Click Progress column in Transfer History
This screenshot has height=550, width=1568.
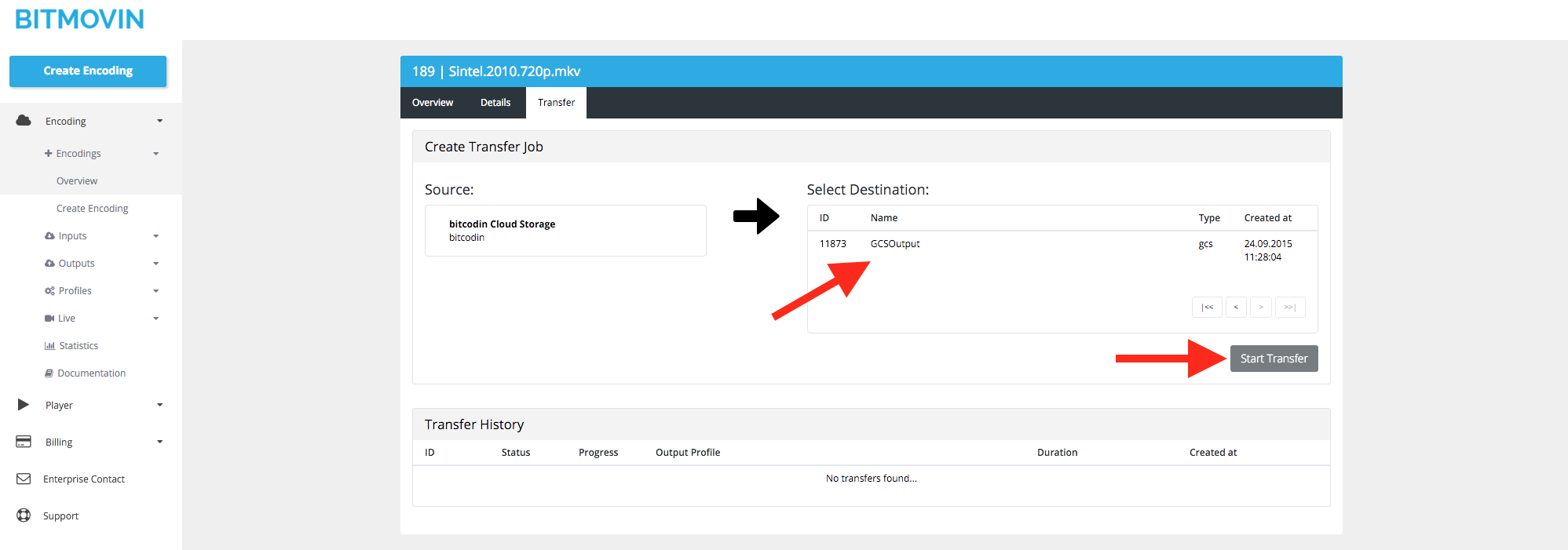pos(598,453)
